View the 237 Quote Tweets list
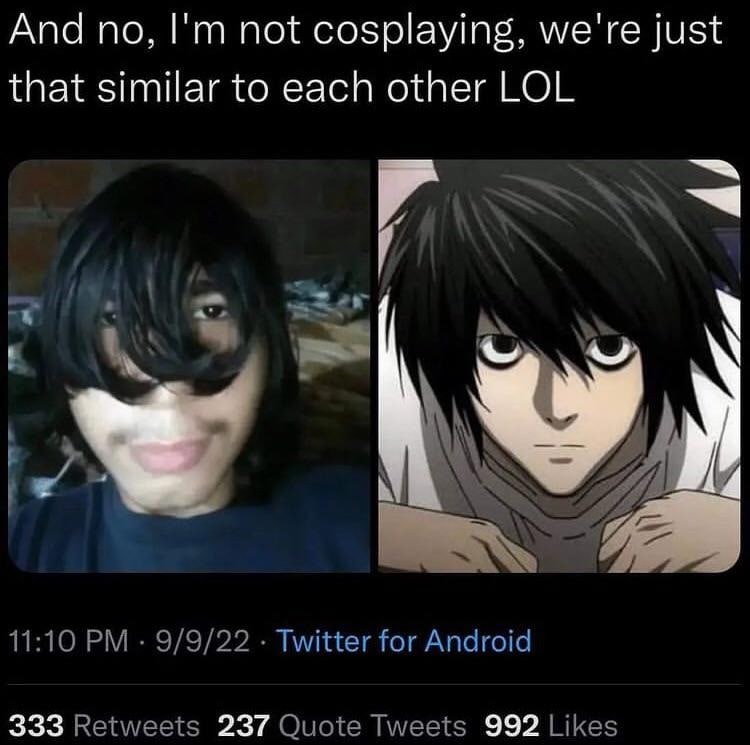The width and height of the screenshot is (750, 745). [x=342, y=726]
